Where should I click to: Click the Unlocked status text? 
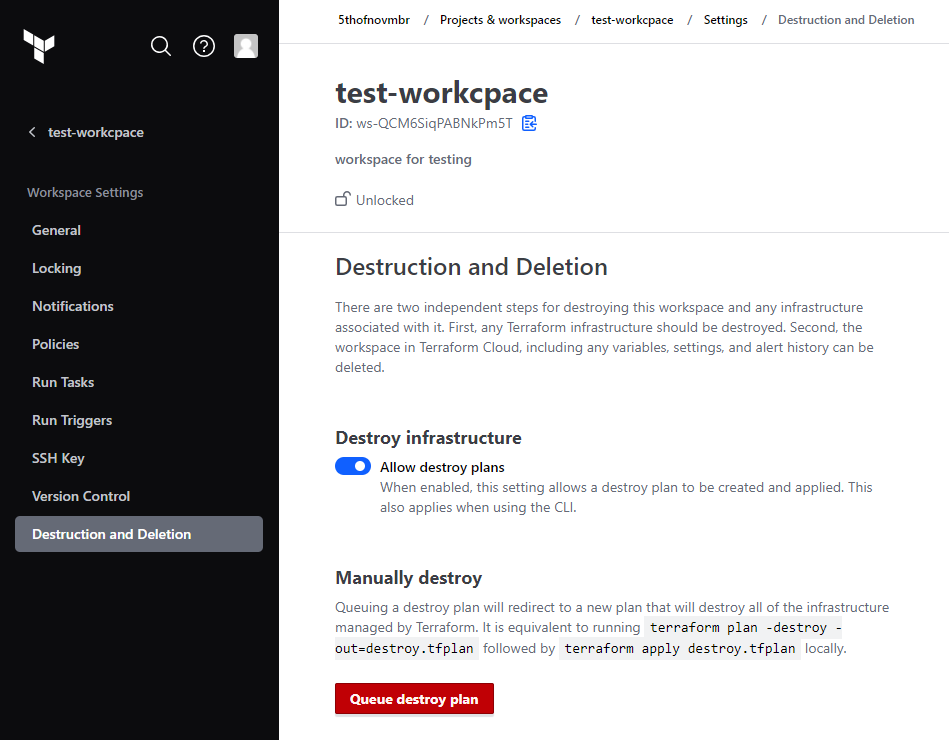point(385,200)
